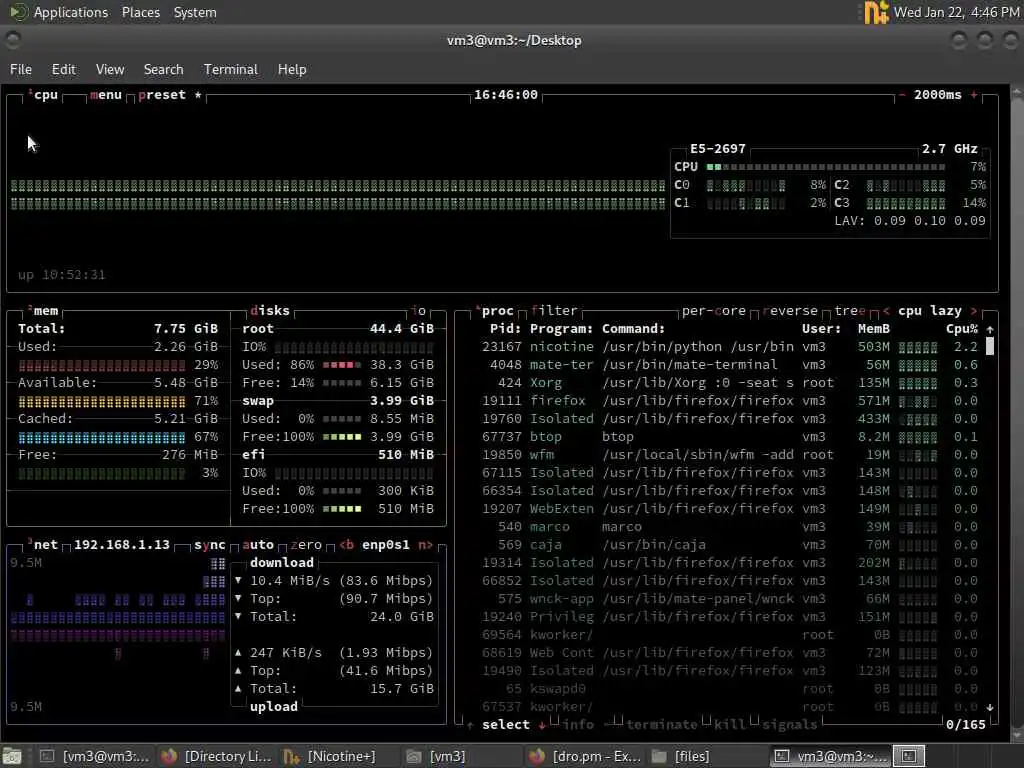This screenshot has width=1024, height=768.
Task: Click active 'vm3@vm3:~...' terminal taskbar entry
Action: pos(830,756)
